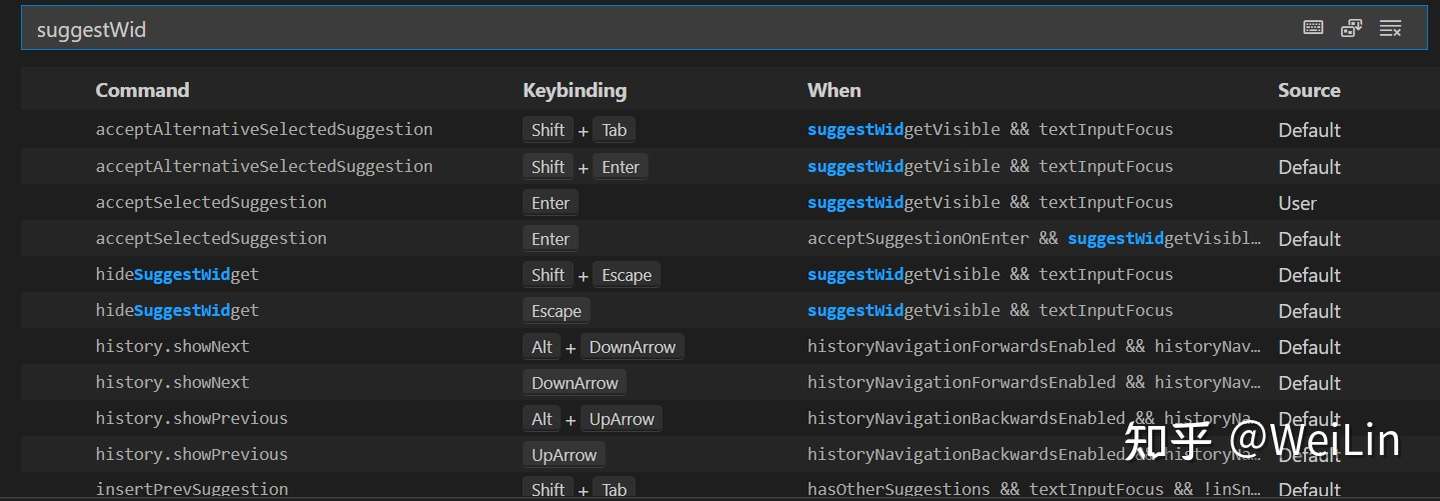Viewport: 1440px width, 501px height.
Task: Click the Alt+UpArrow keybinding for history.showPrevious
Action: click(592, 419)
